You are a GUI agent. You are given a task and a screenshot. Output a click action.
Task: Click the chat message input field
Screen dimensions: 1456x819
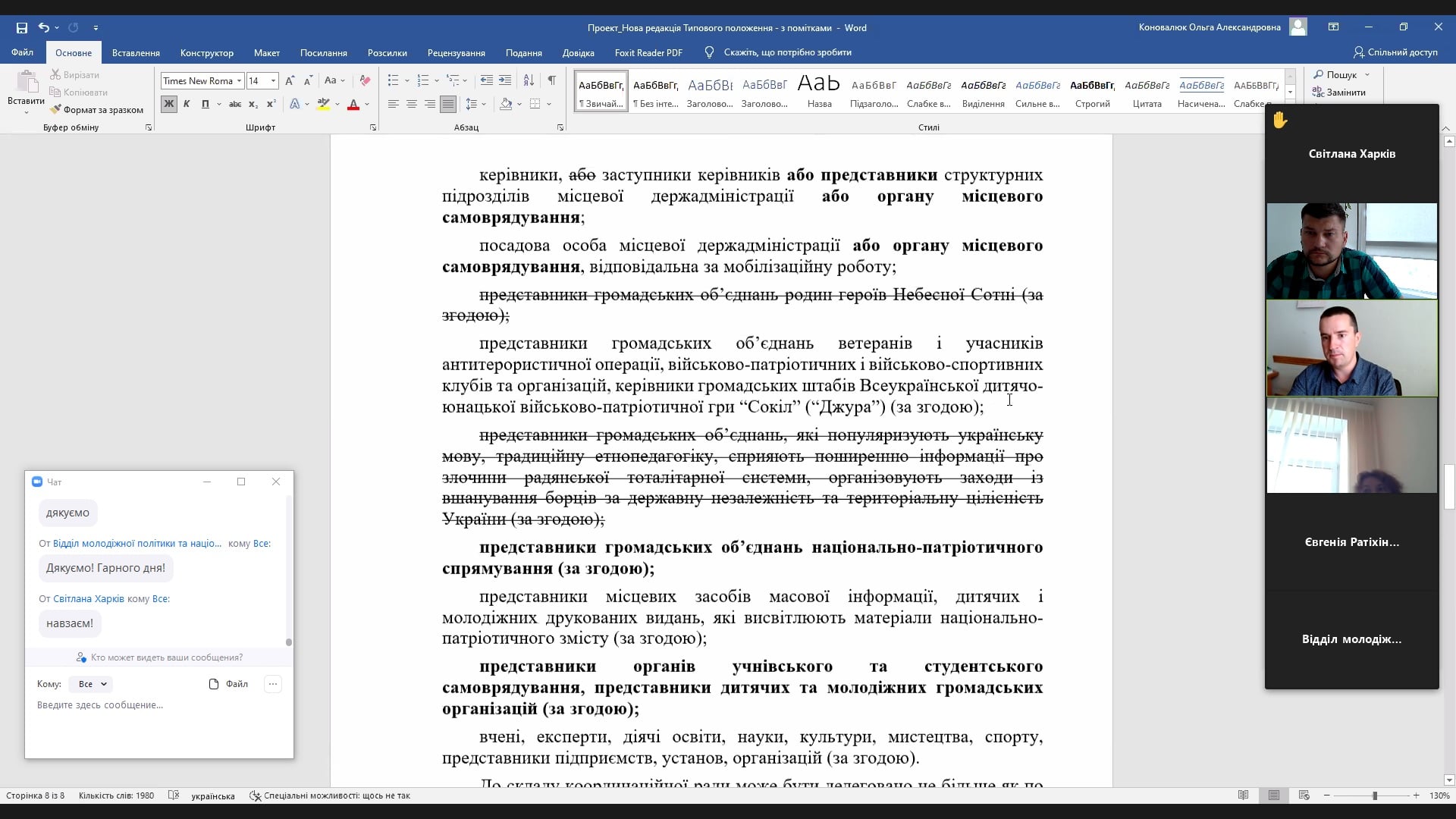coord(159,726)
